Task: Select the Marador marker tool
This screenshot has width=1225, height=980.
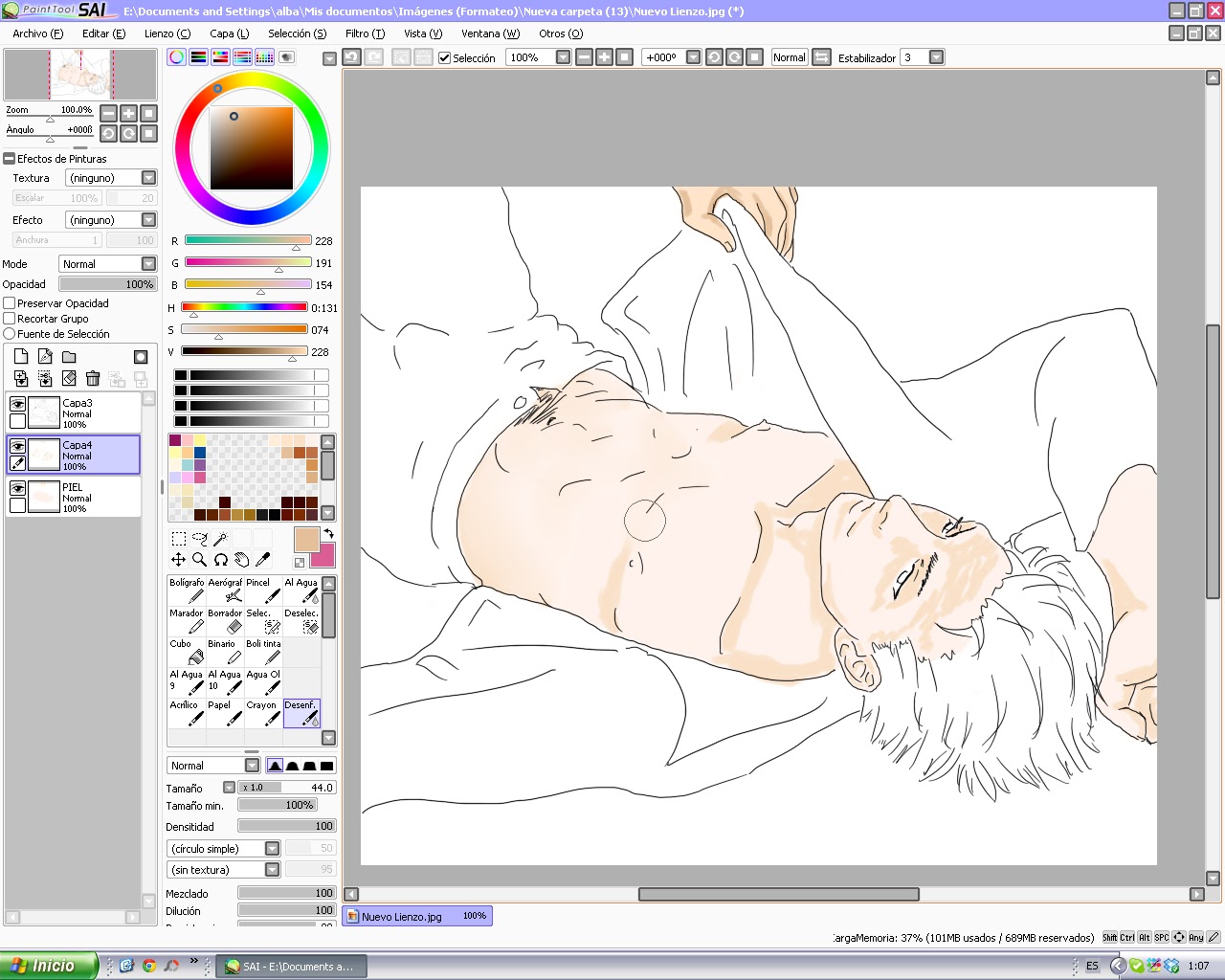Action: coord(187,621)
